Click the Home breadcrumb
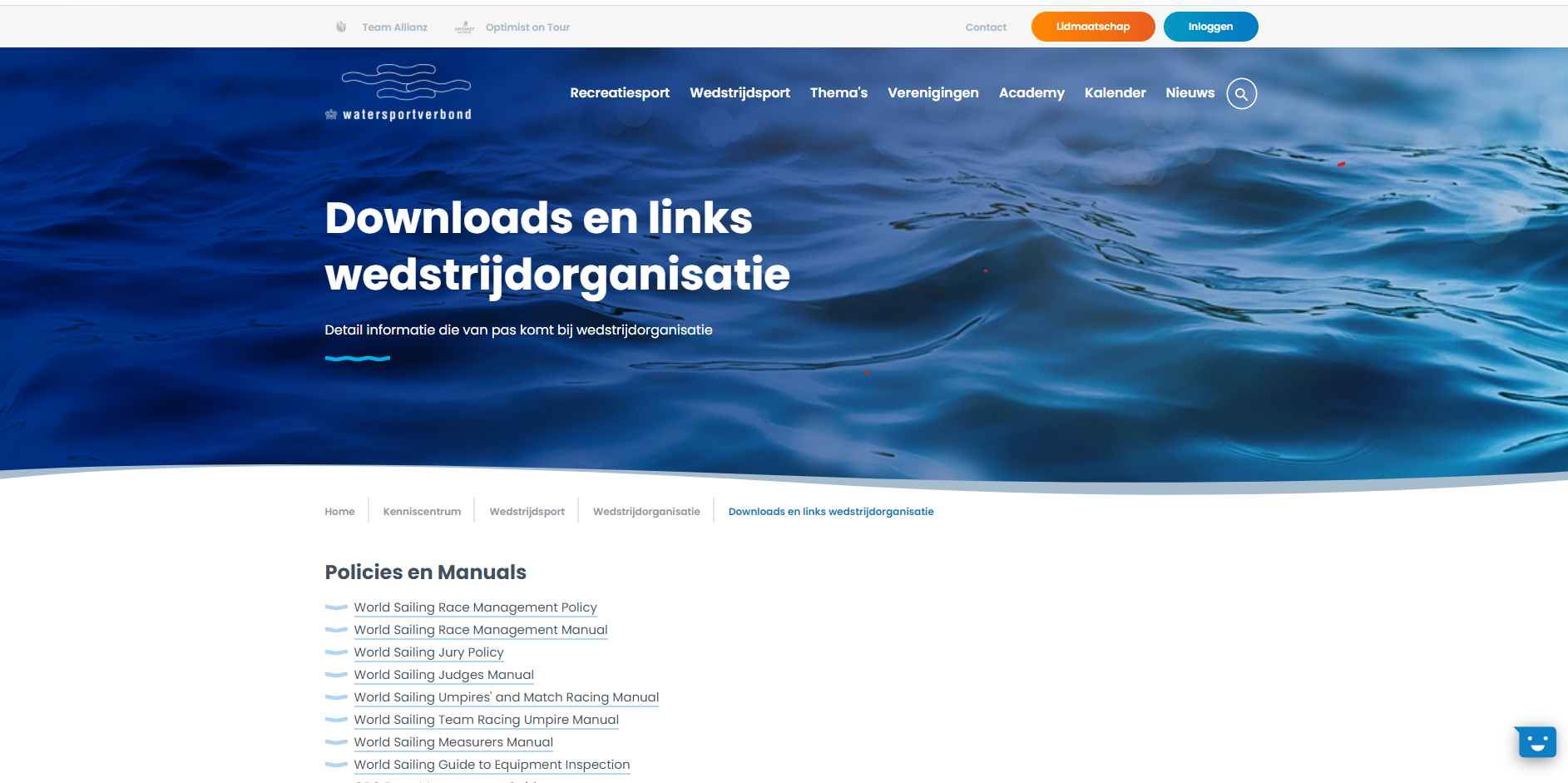This screenshot has width=1568, height=783. (339, 512)
